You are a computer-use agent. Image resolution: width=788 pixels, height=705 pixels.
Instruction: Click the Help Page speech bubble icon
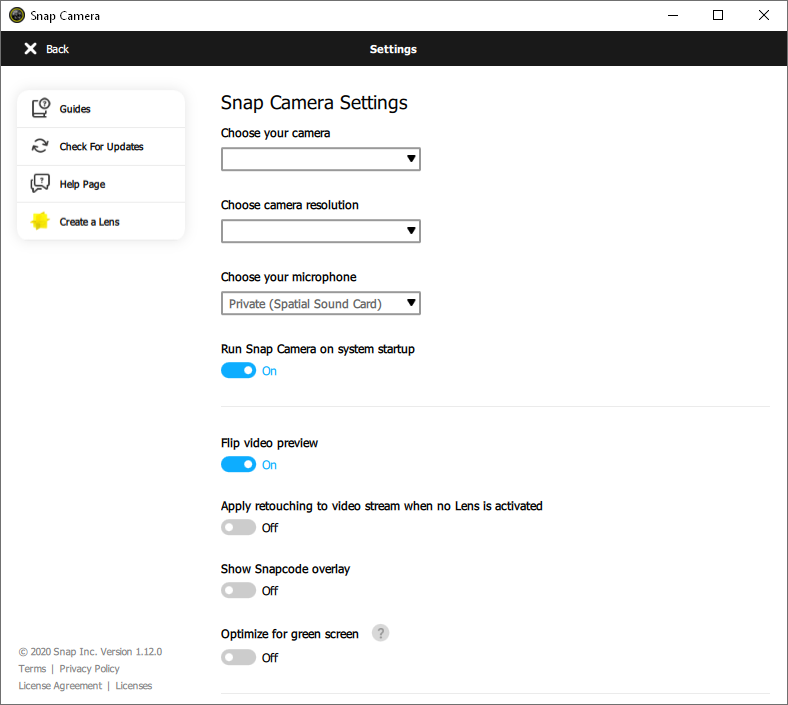pos(40,184)
